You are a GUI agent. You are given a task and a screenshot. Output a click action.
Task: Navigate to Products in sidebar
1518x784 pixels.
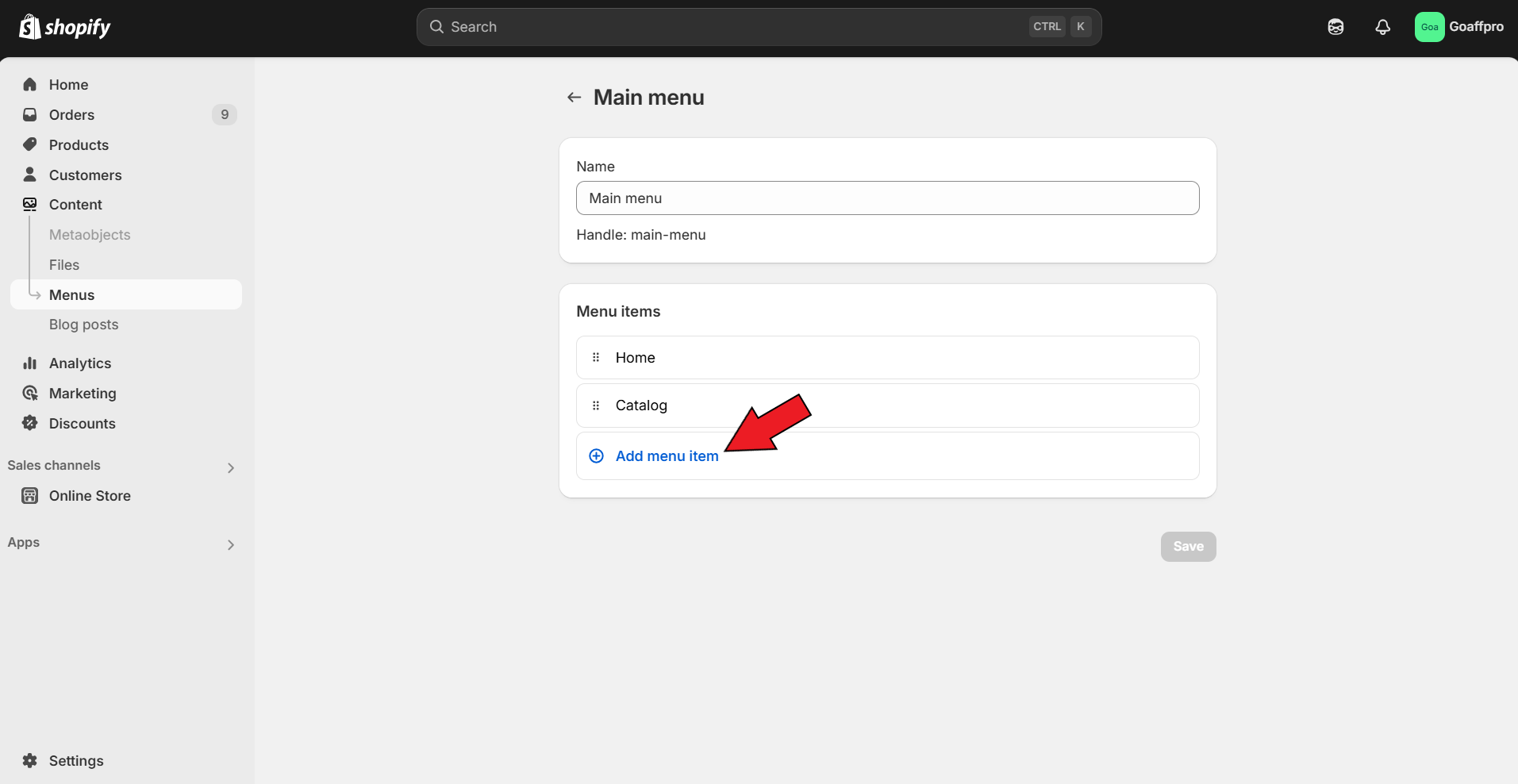pos(79,145)
